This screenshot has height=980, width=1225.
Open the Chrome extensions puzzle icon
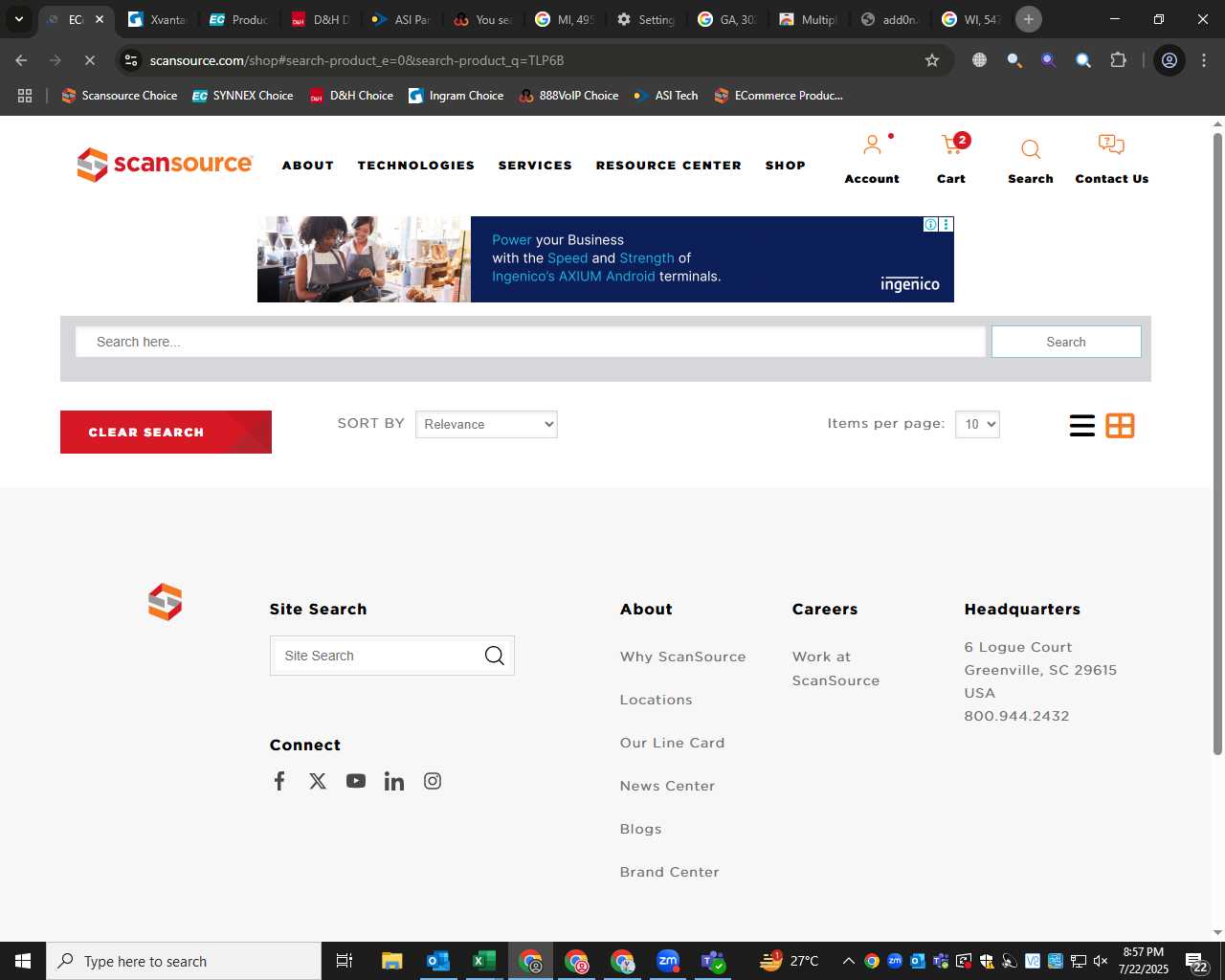click(1118, 60)
